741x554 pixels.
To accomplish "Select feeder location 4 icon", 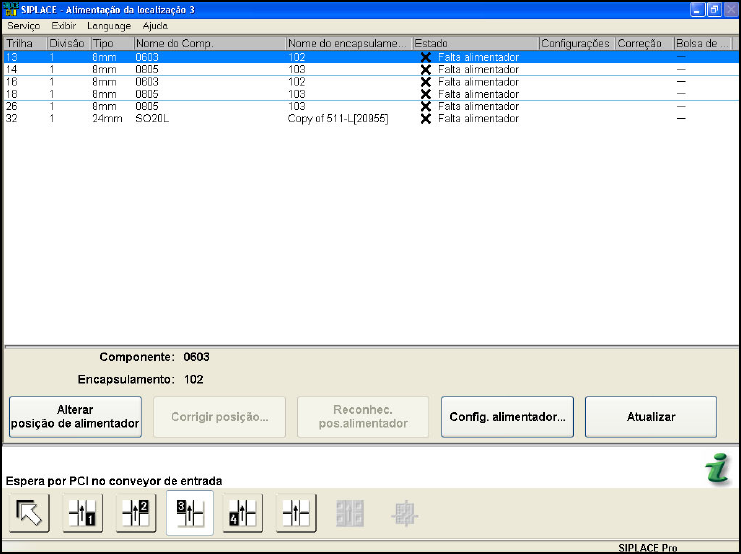I will pos(243,514).
